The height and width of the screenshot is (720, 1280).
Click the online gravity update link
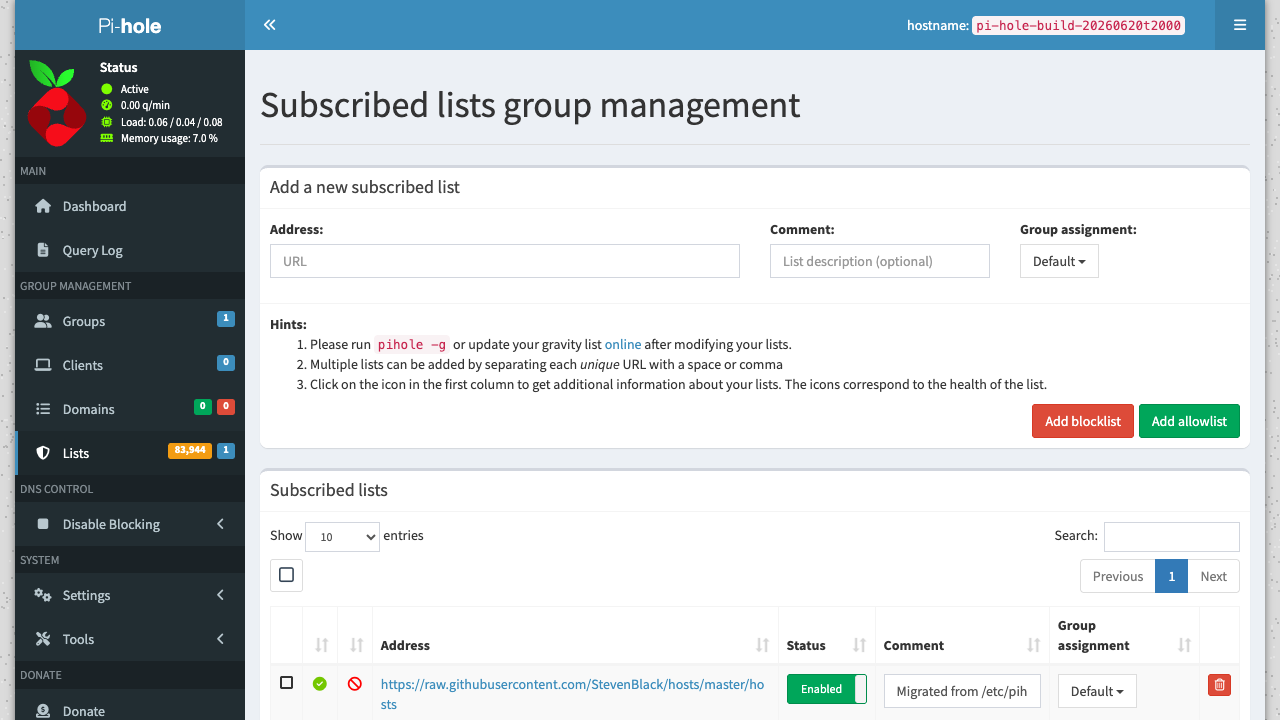(x=623, y=344)
